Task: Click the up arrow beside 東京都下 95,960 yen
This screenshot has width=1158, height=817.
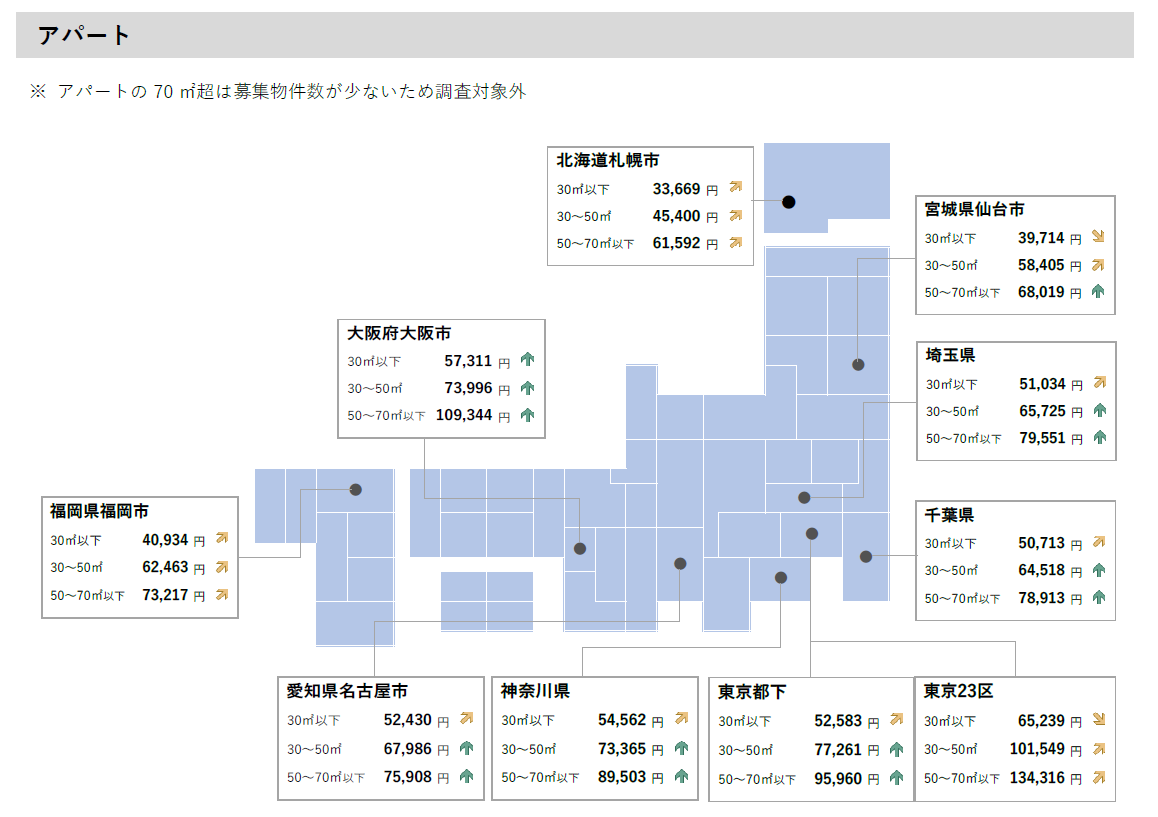Action: click(896, 778)
